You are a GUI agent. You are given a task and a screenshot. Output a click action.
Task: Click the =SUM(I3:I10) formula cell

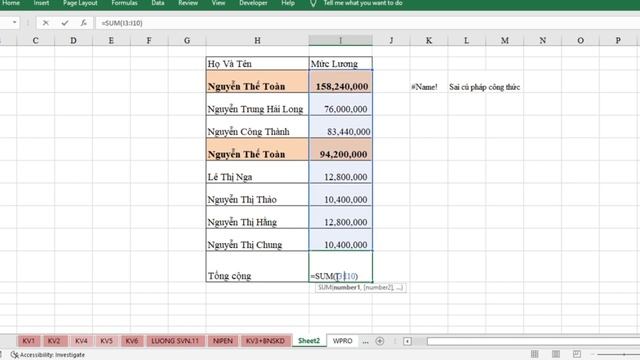(340, 267)
